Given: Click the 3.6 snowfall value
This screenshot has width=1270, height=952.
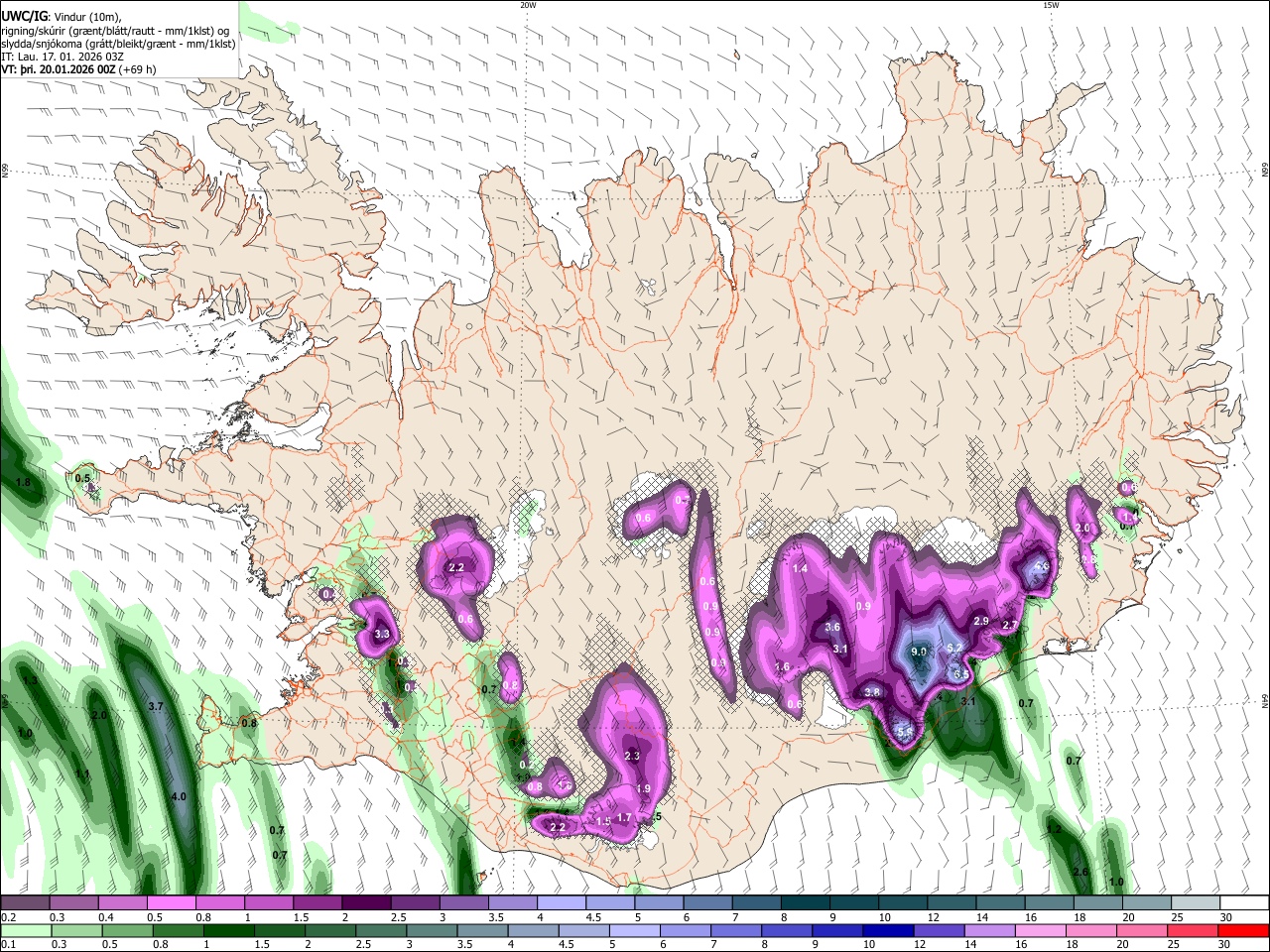Looking at the screenshot, I should pyautogui.click(x=832, y=627).
